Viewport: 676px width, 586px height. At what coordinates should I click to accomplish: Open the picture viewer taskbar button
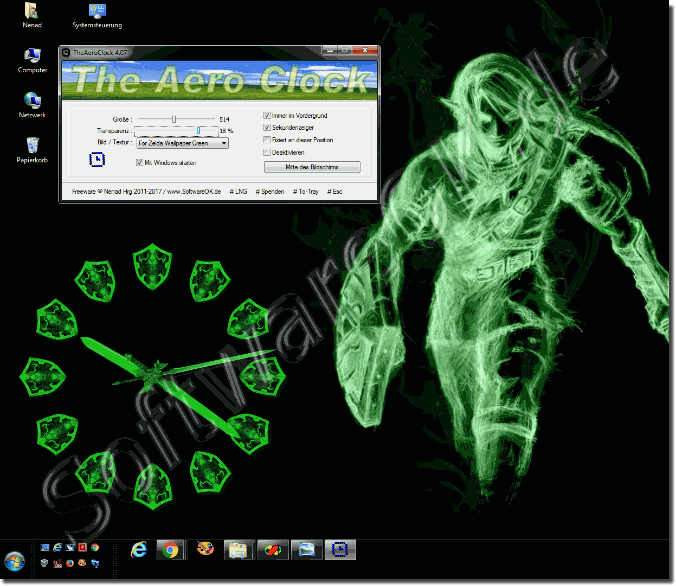point(307,550)
